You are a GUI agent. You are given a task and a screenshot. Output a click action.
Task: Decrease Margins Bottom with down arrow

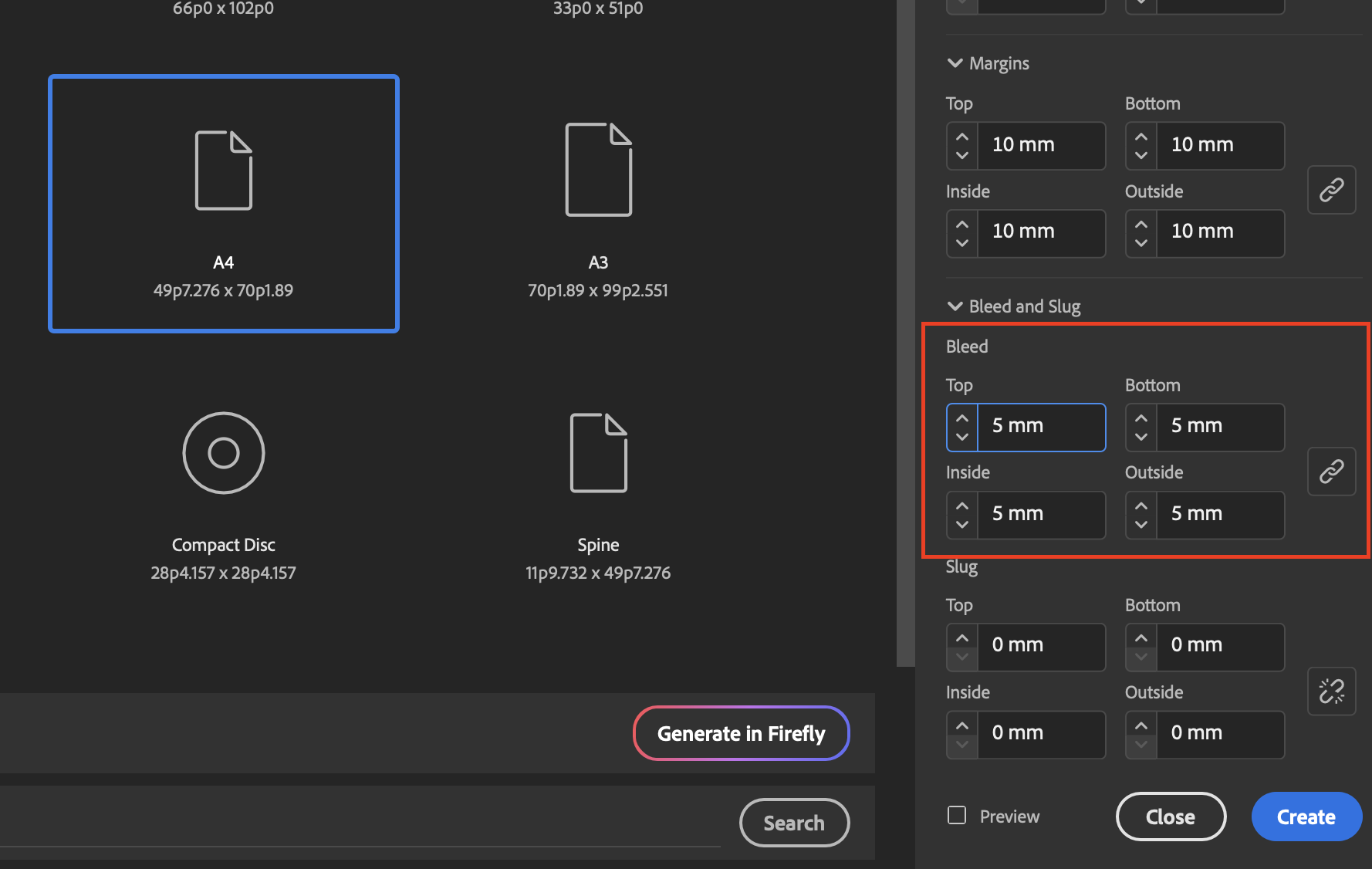[1141, 155]
